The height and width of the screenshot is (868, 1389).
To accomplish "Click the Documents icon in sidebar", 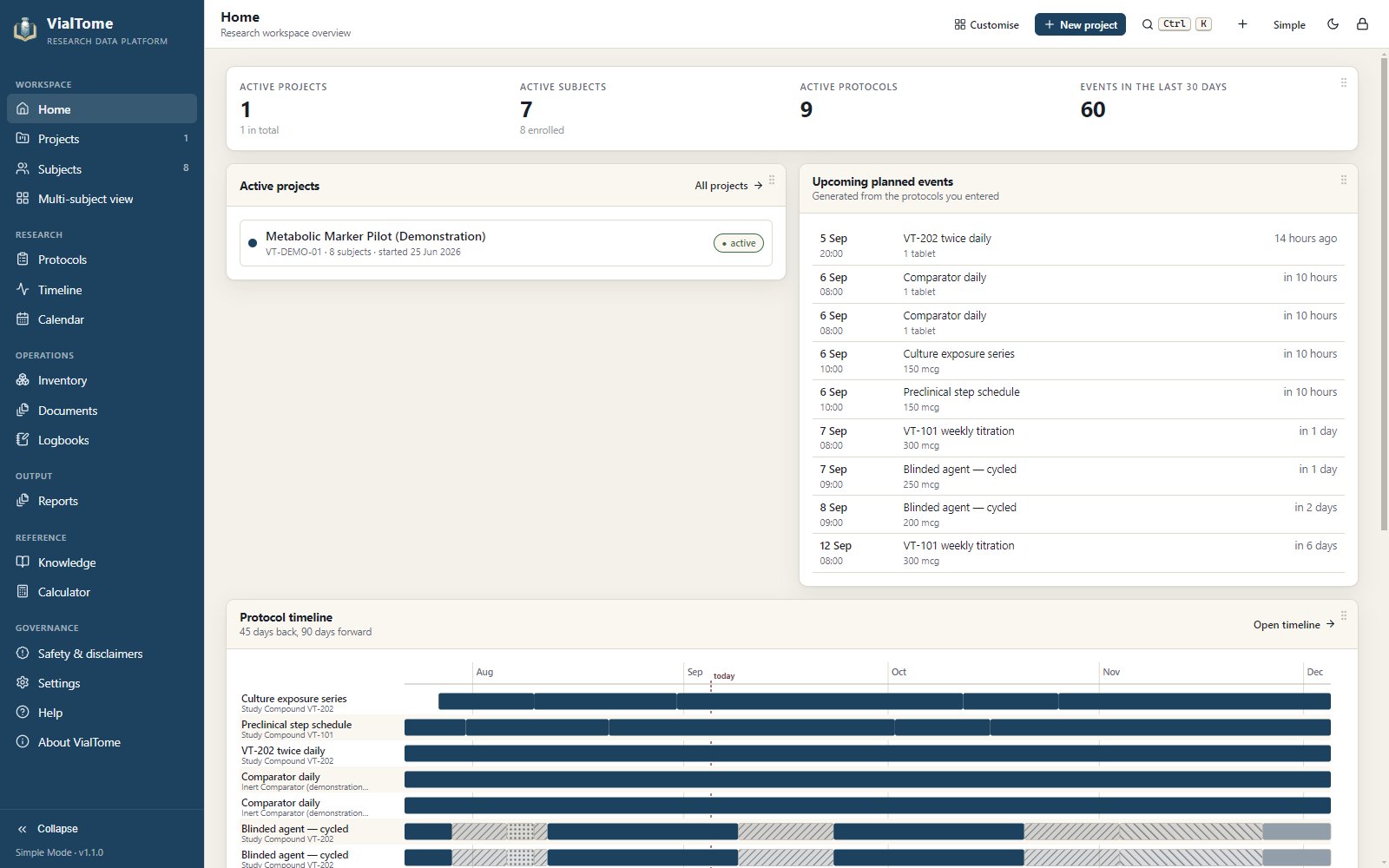I will (23, 410).
